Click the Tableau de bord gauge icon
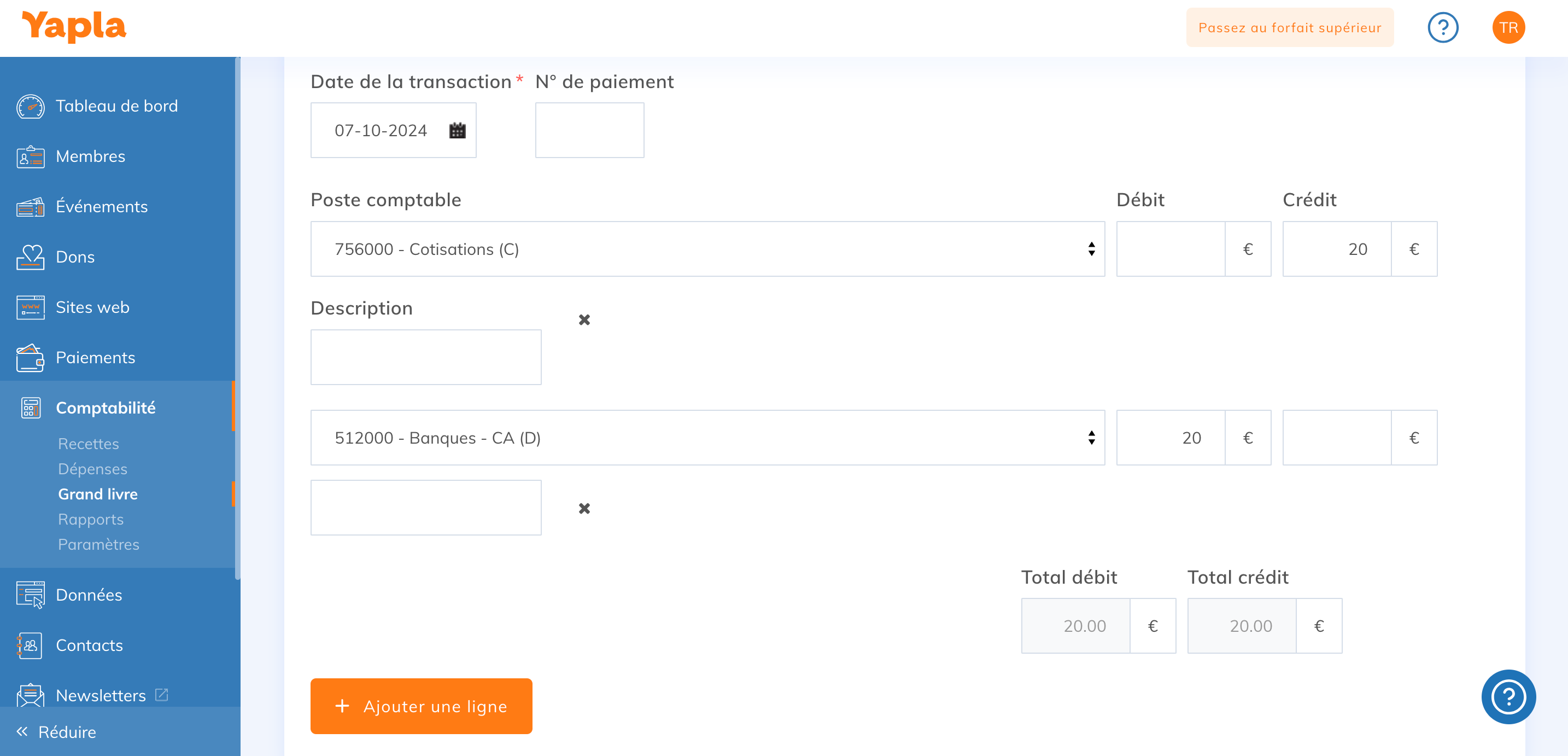 [31, 106]
